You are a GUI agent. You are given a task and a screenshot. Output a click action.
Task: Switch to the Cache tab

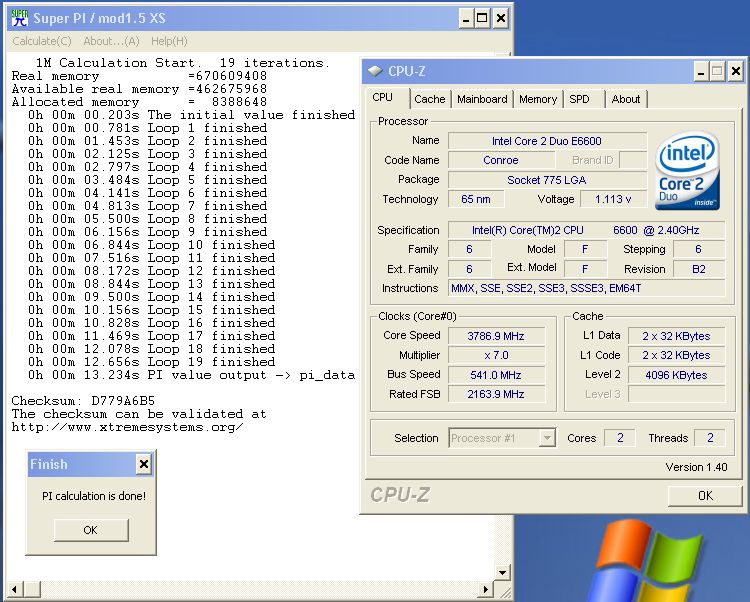pyautogui.click(x=430, y=99)
